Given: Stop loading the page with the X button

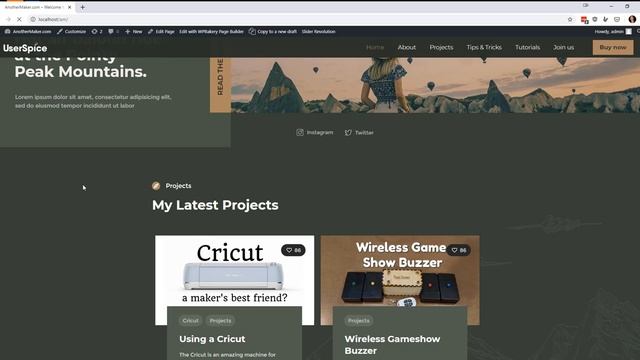Looking at the screenshot, I should 19,19.
